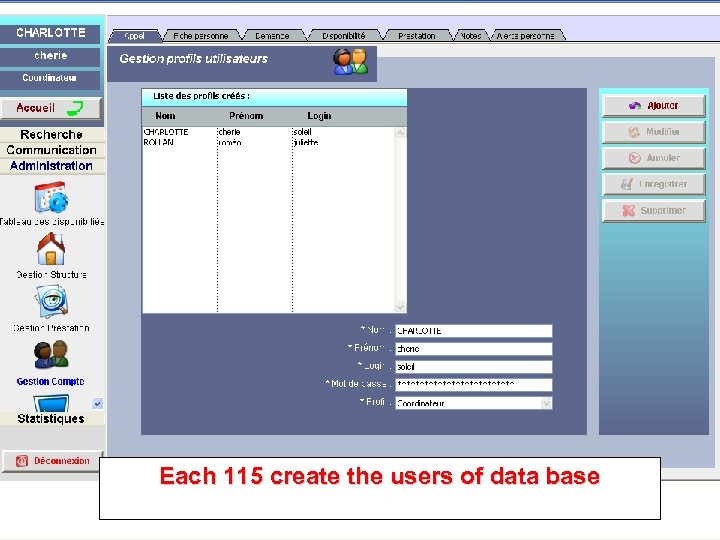
Task: Click the Tableau des disponibilités label
Action: (52, 221)
